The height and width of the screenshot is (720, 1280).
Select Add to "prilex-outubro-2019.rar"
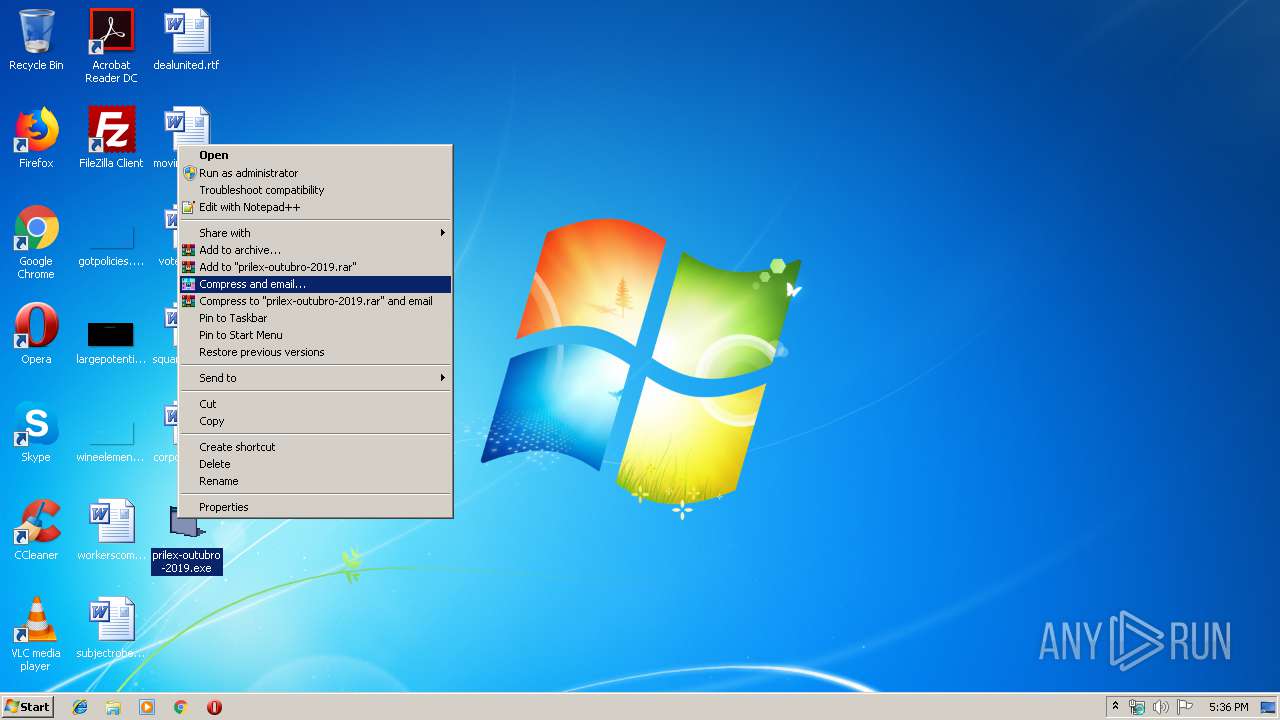tap(315, 267)
